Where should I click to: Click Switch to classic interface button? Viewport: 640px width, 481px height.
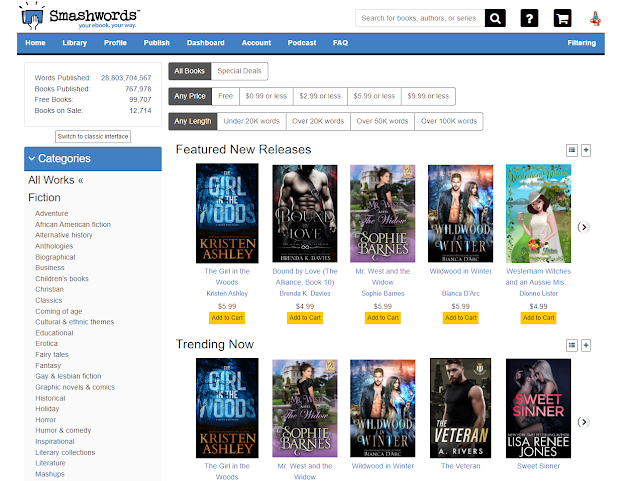tap(93, 136)
